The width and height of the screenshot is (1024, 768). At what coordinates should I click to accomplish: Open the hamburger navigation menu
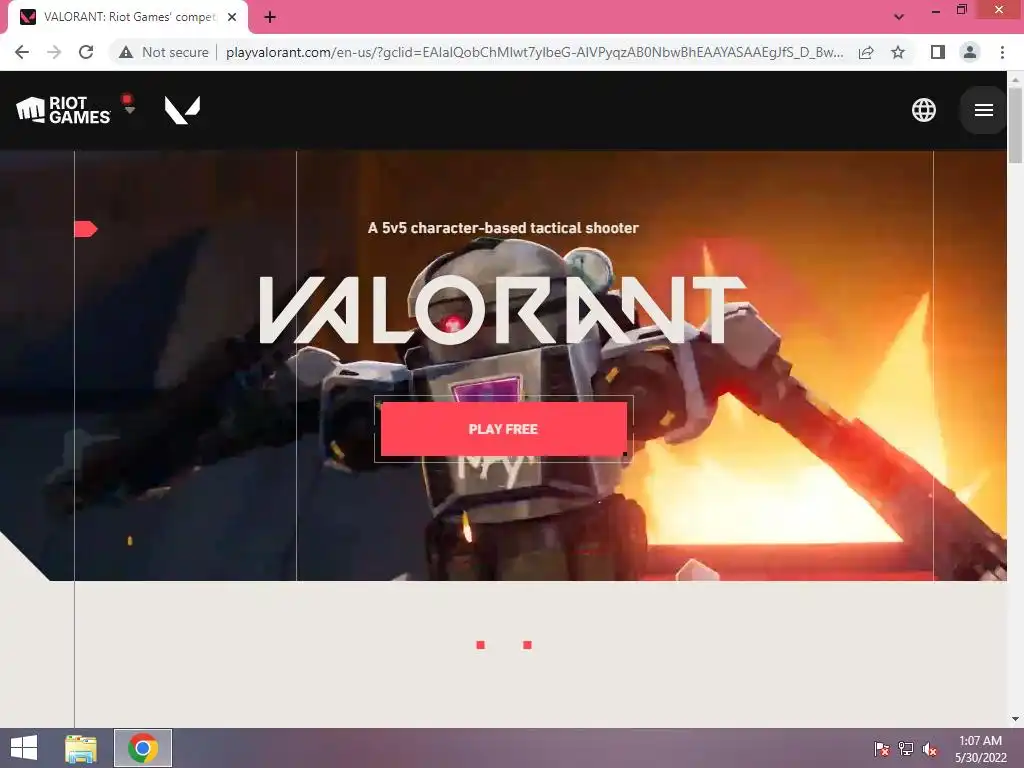tap(984, 110)
